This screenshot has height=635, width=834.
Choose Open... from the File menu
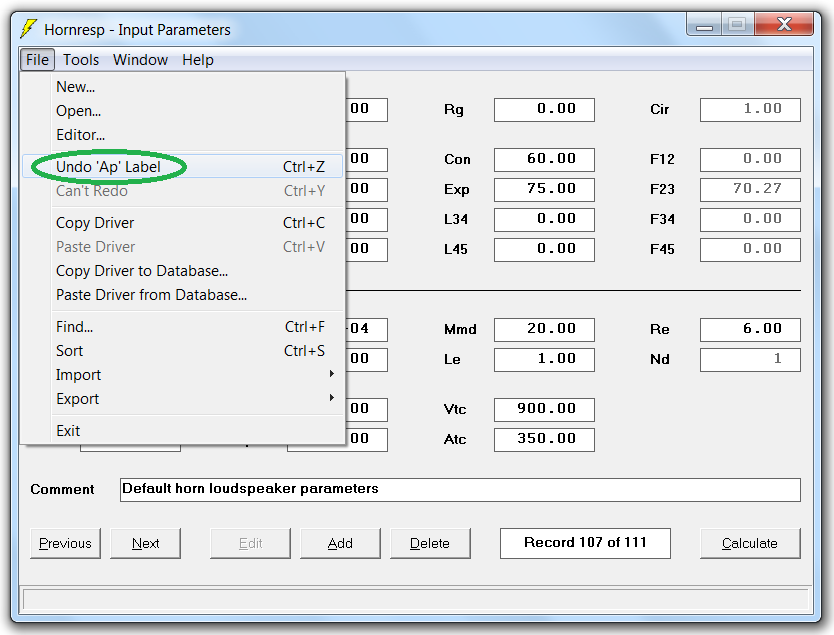click(x=184, y=111)
